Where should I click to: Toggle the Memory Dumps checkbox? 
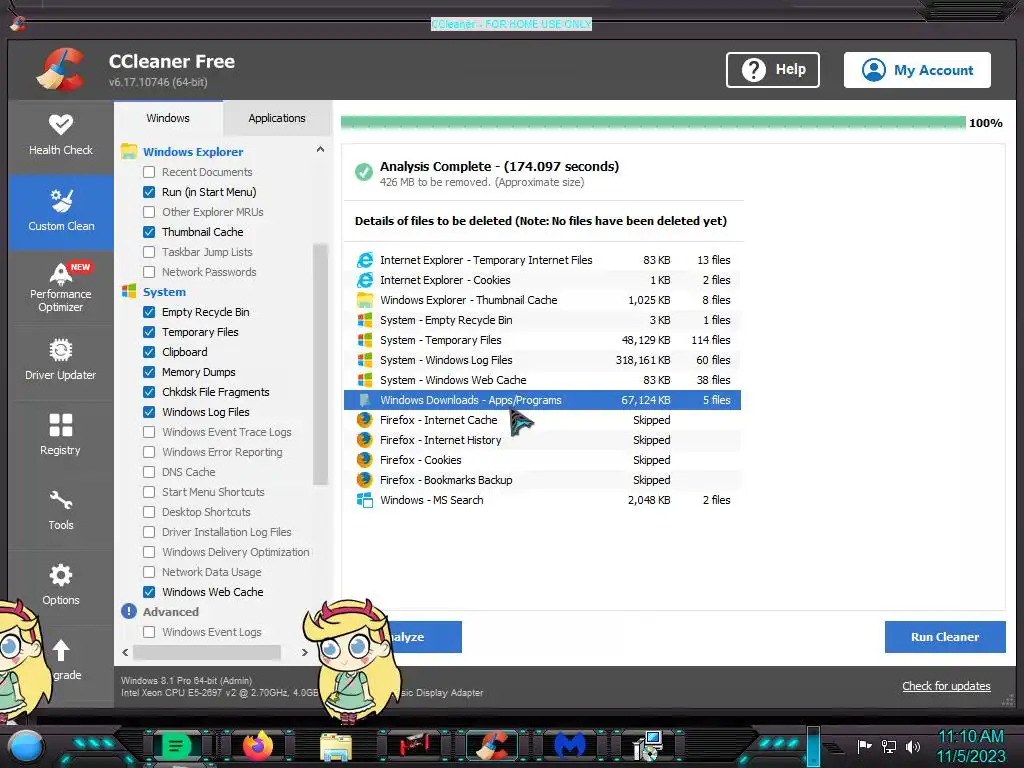click(149, 372)
